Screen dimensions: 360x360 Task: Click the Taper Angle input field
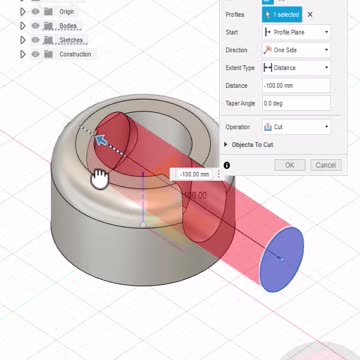pyautogui.click(x=296, y=103)
